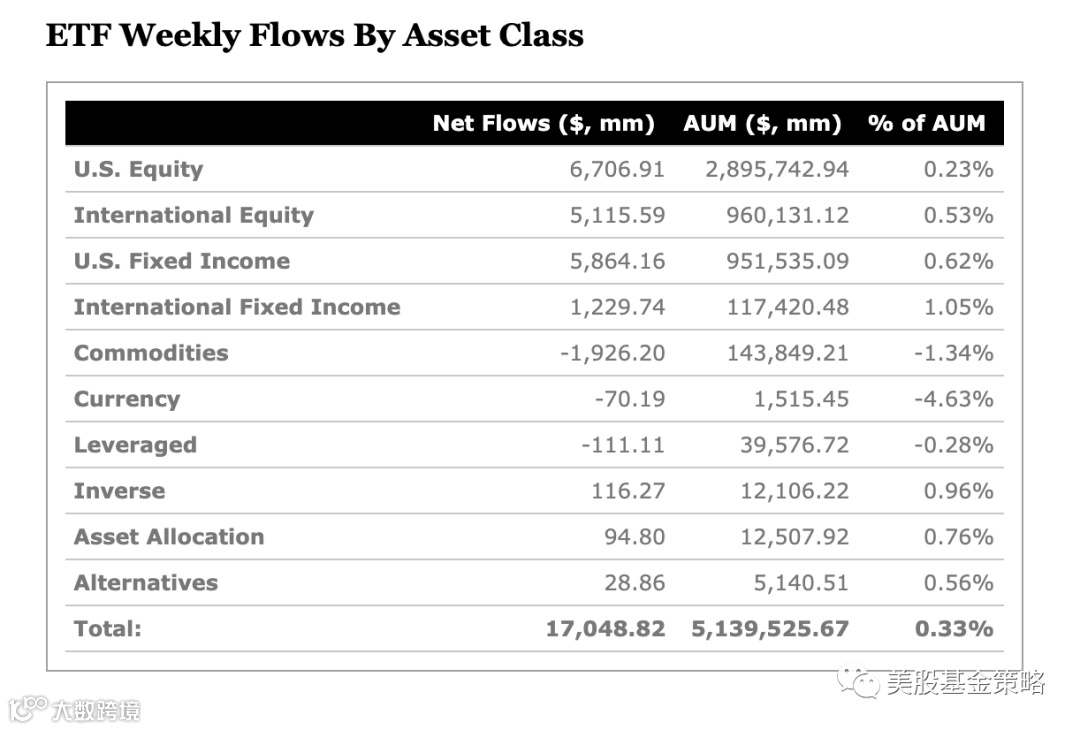
Task: Select the Inverse row label
Action: [x=120, y=491]
